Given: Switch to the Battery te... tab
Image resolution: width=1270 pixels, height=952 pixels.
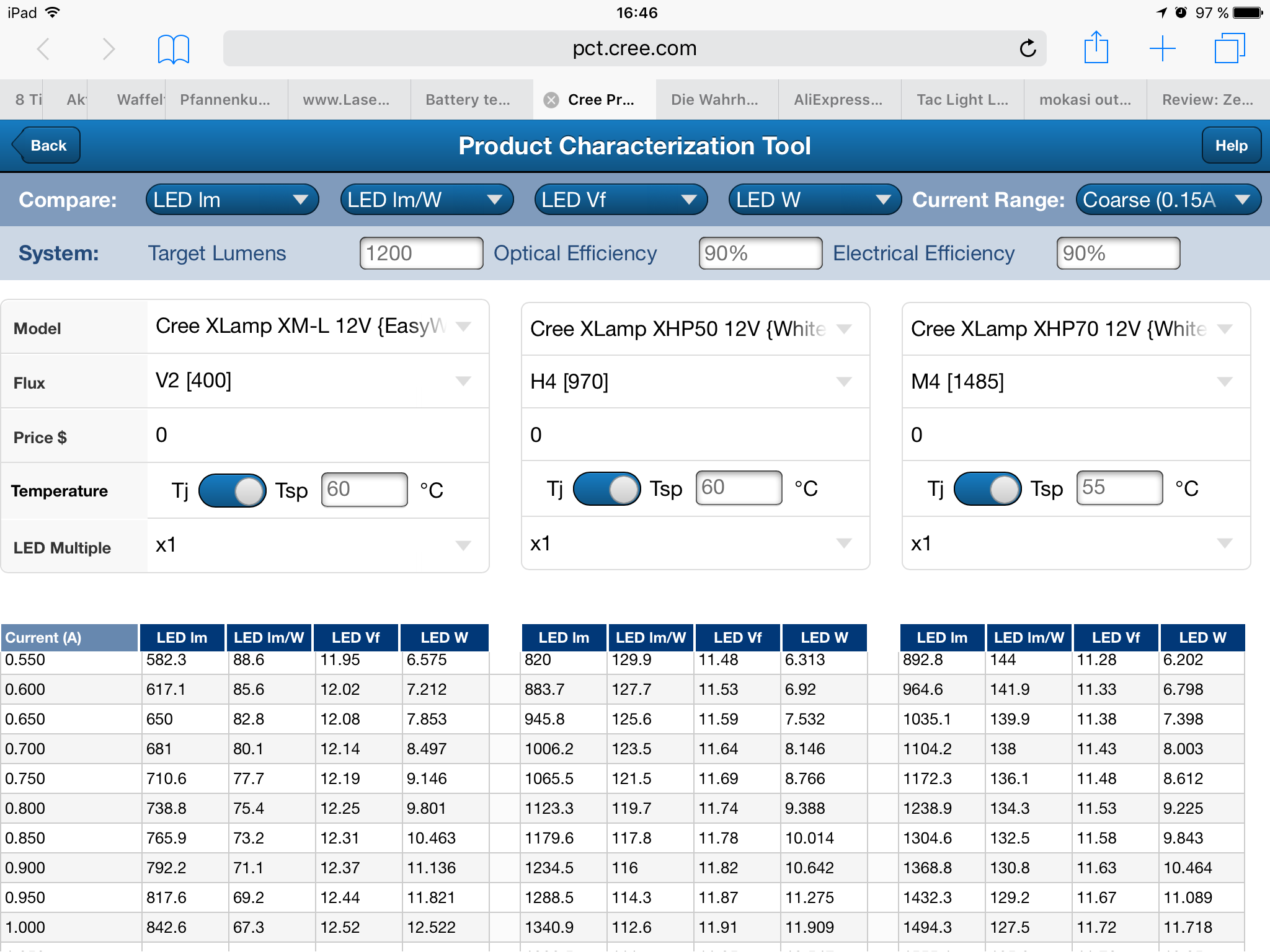Looking at the screenshot, I should coord(471,100).
